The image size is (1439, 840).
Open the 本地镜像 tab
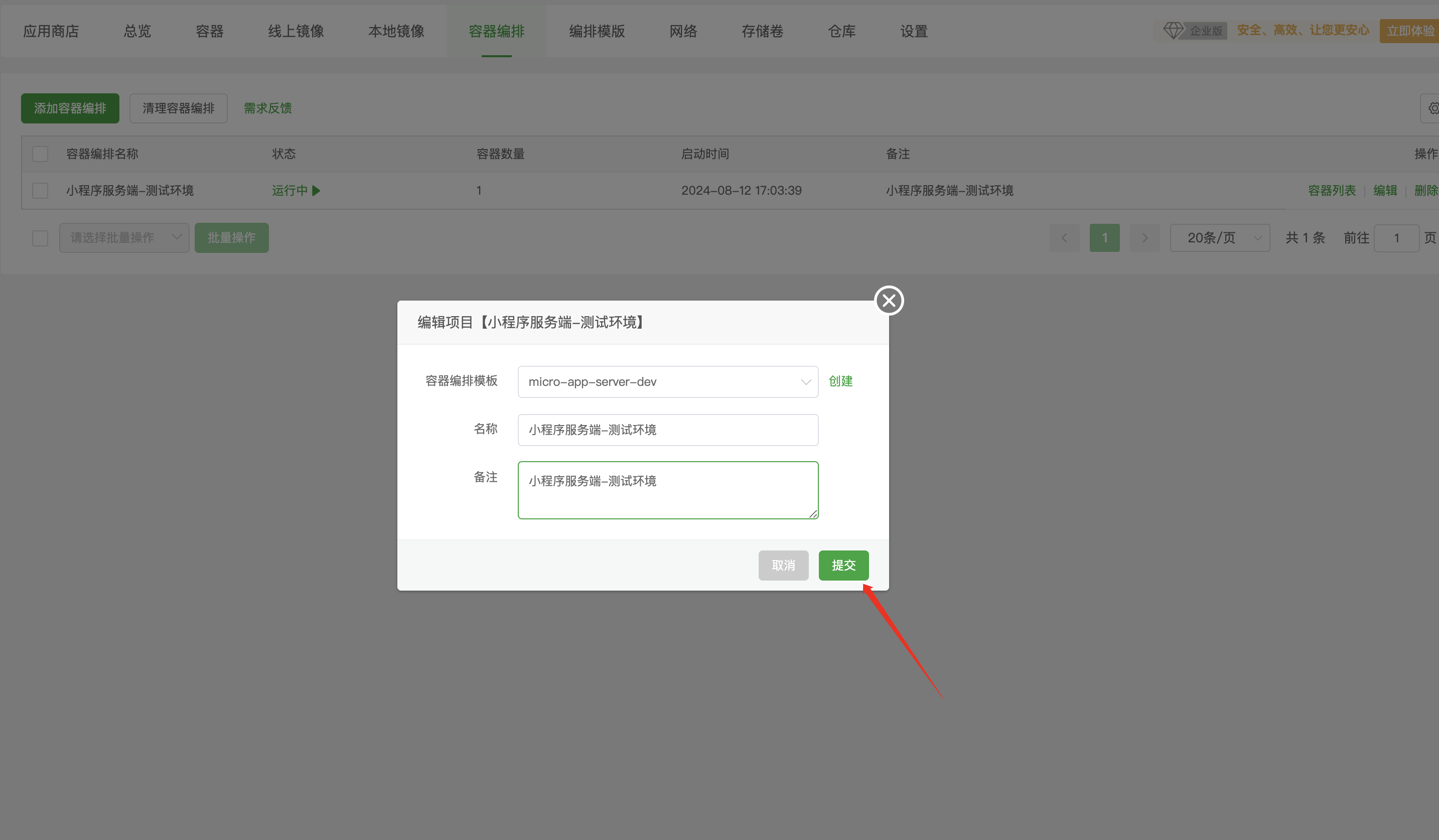click(396, 32)
